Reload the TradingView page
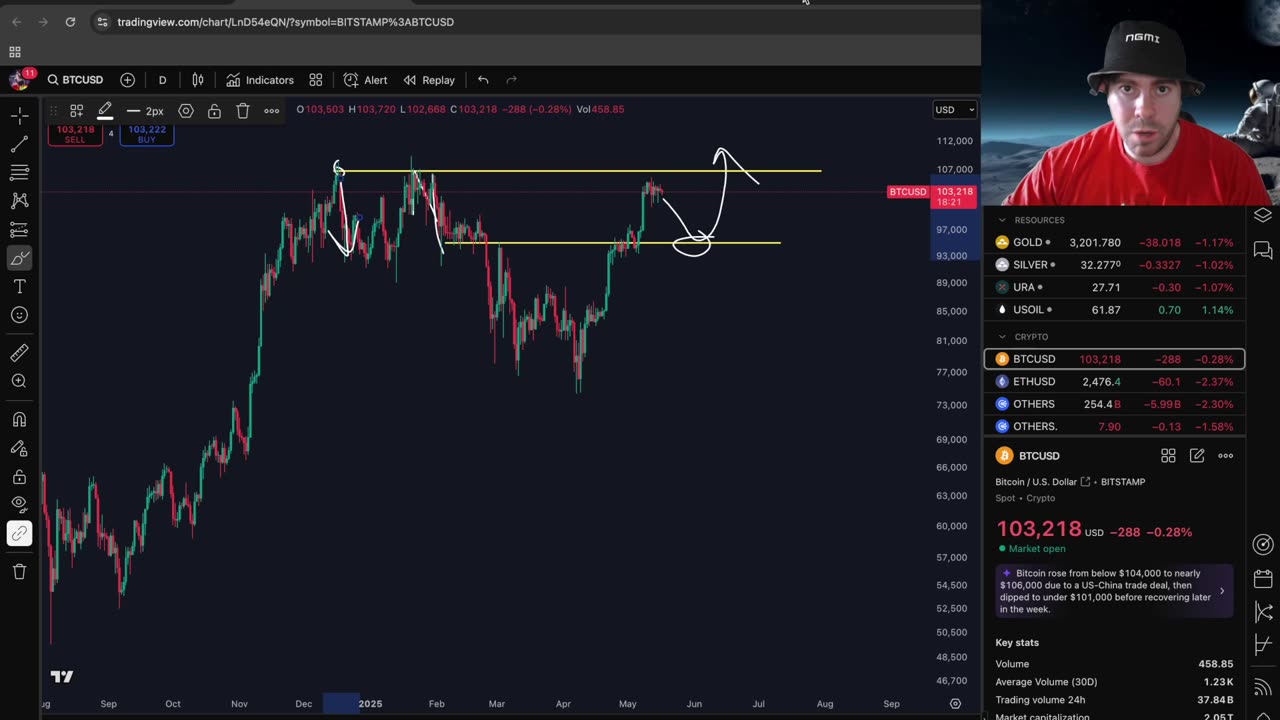This screenshot has height=720, width=1280. tap(70, 22)
